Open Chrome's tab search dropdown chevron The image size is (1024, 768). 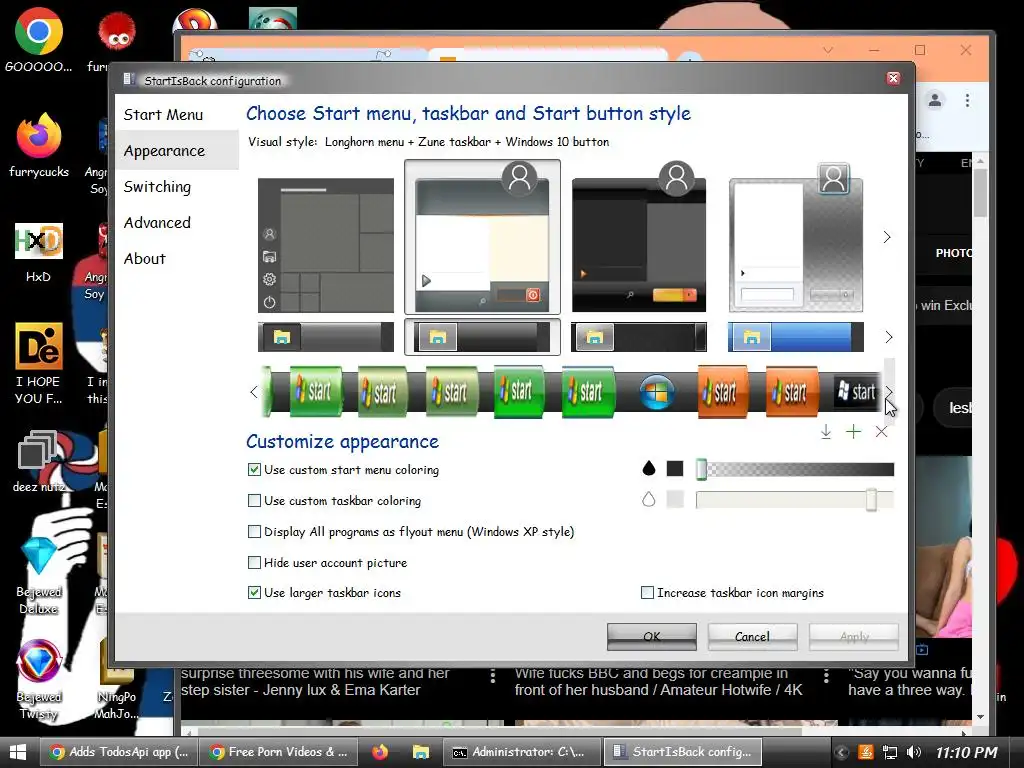[827, 50]
